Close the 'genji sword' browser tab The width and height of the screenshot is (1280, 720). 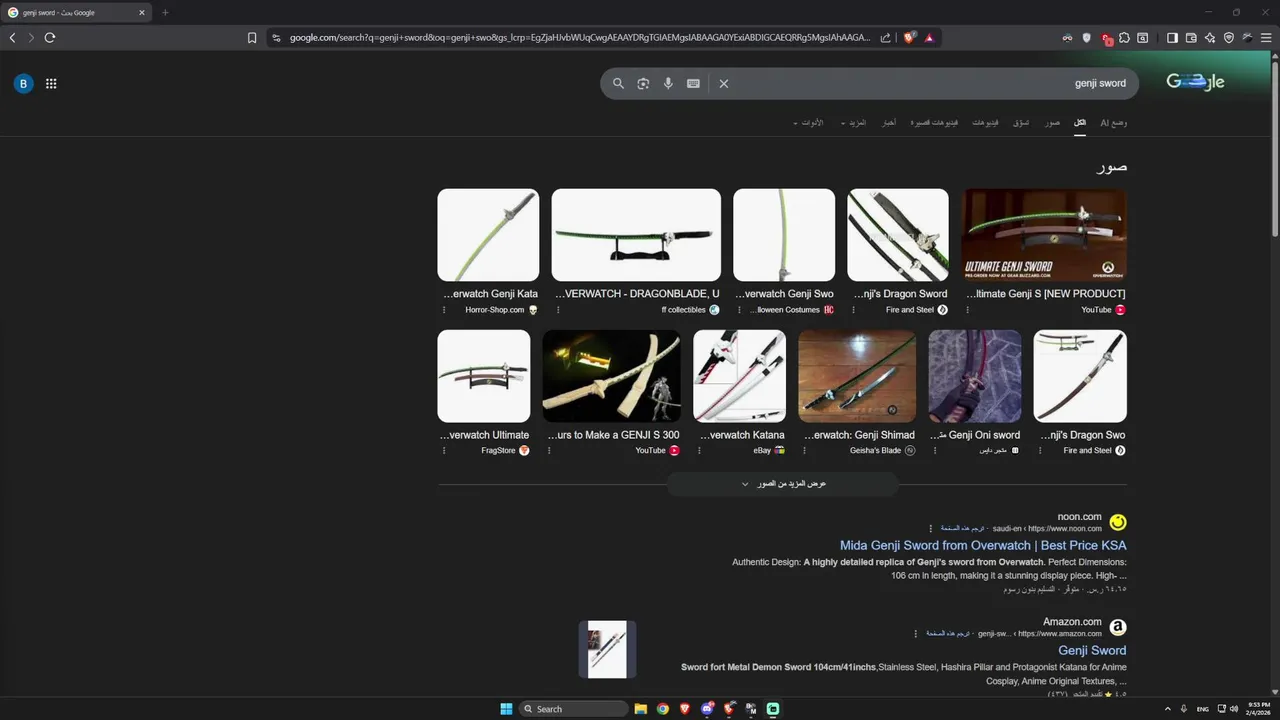coord(142,13)
